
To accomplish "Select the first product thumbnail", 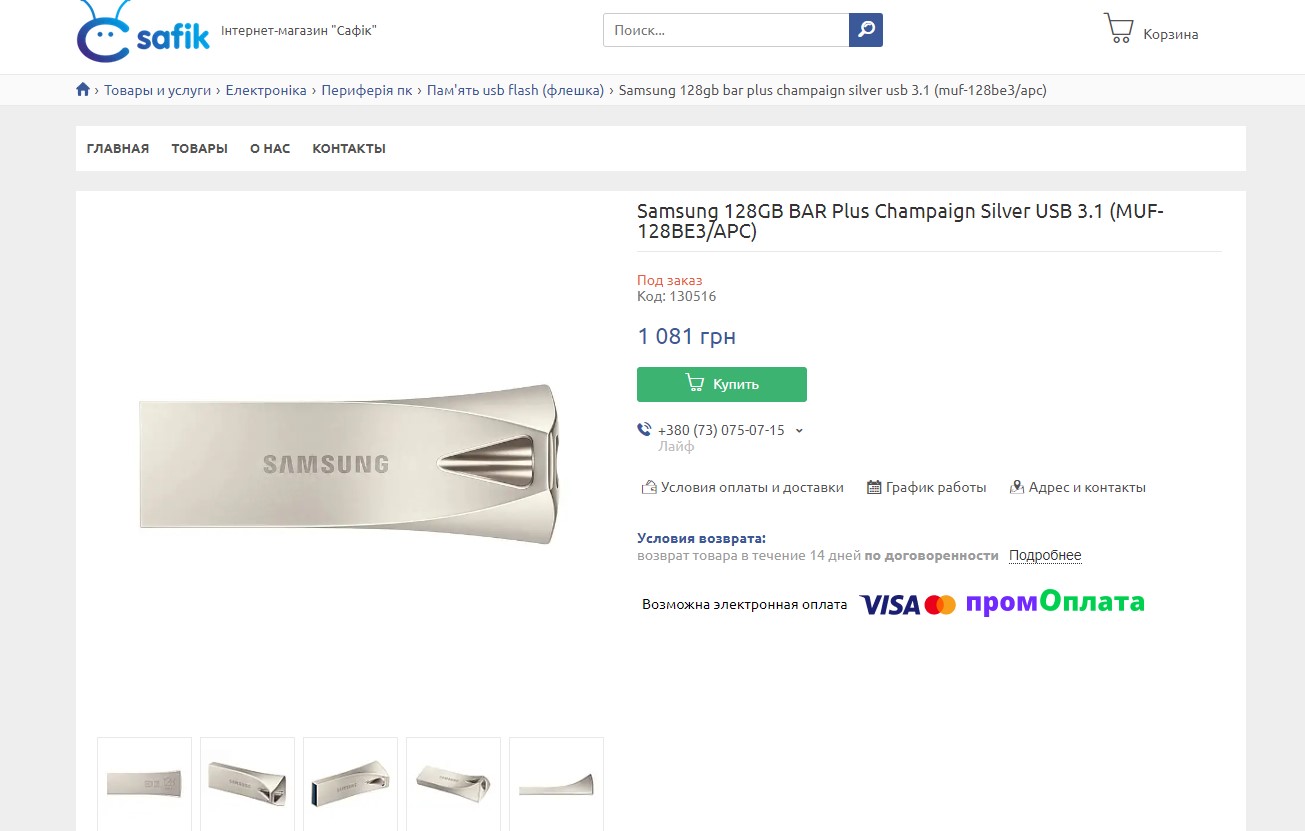I will coord(144,783).
